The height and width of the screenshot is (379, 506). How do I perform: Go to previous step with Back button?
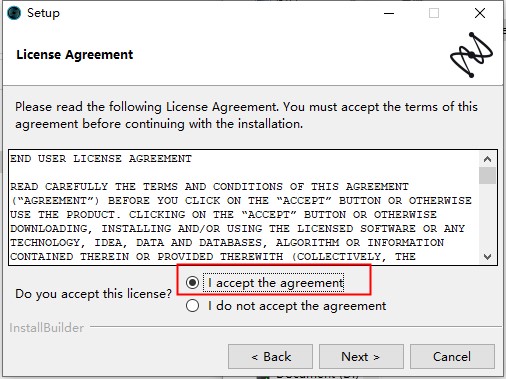coord(270,357)
